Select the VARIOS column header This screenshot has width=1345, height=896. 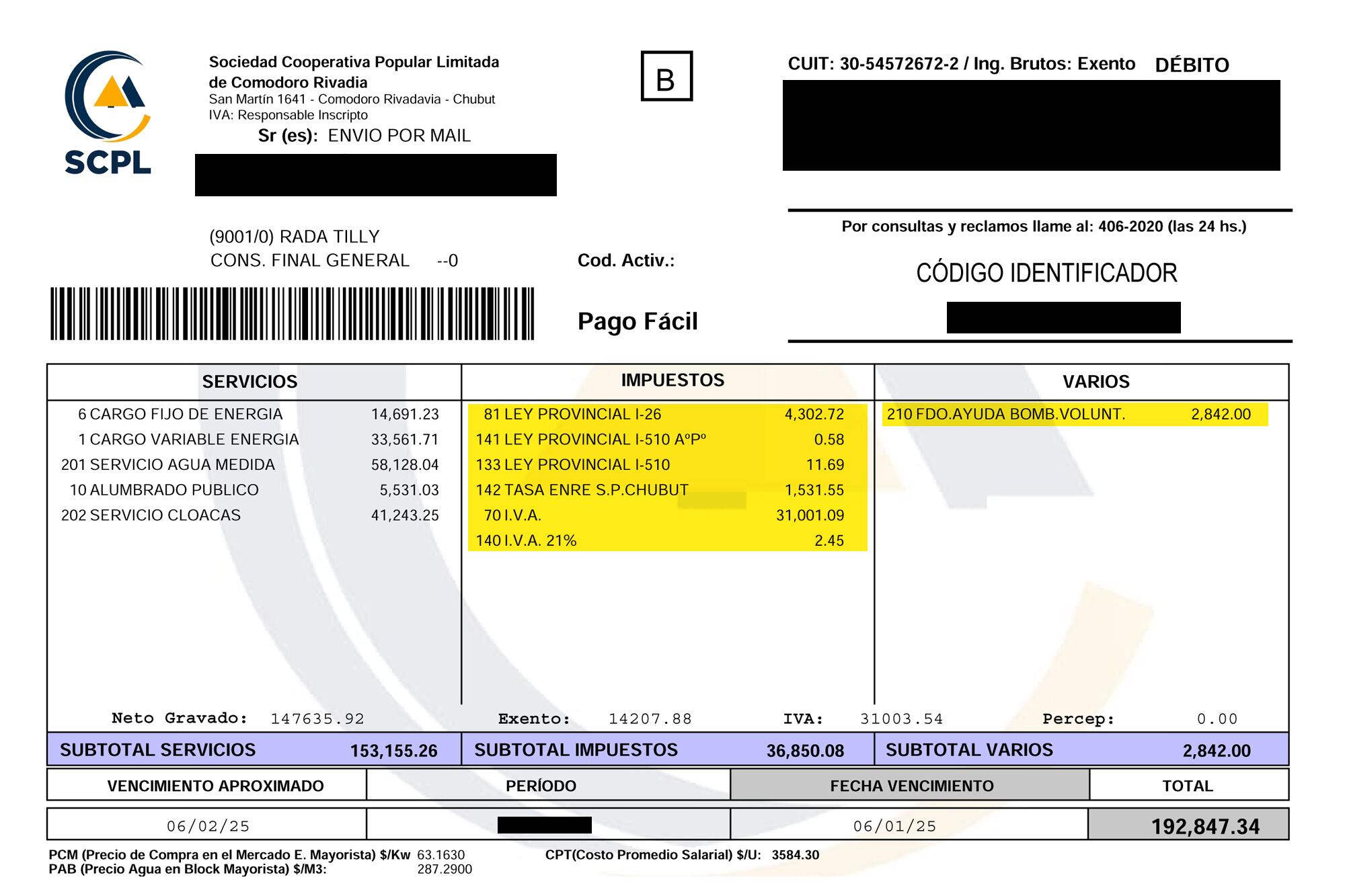1096,382
